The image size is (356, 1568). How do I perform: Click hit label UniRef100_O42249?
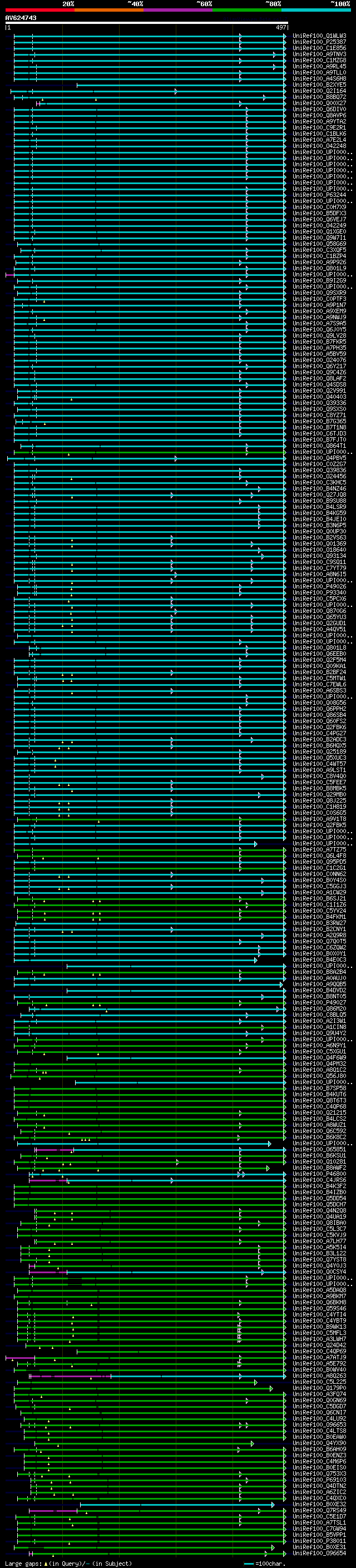click(x=319, y=225)
